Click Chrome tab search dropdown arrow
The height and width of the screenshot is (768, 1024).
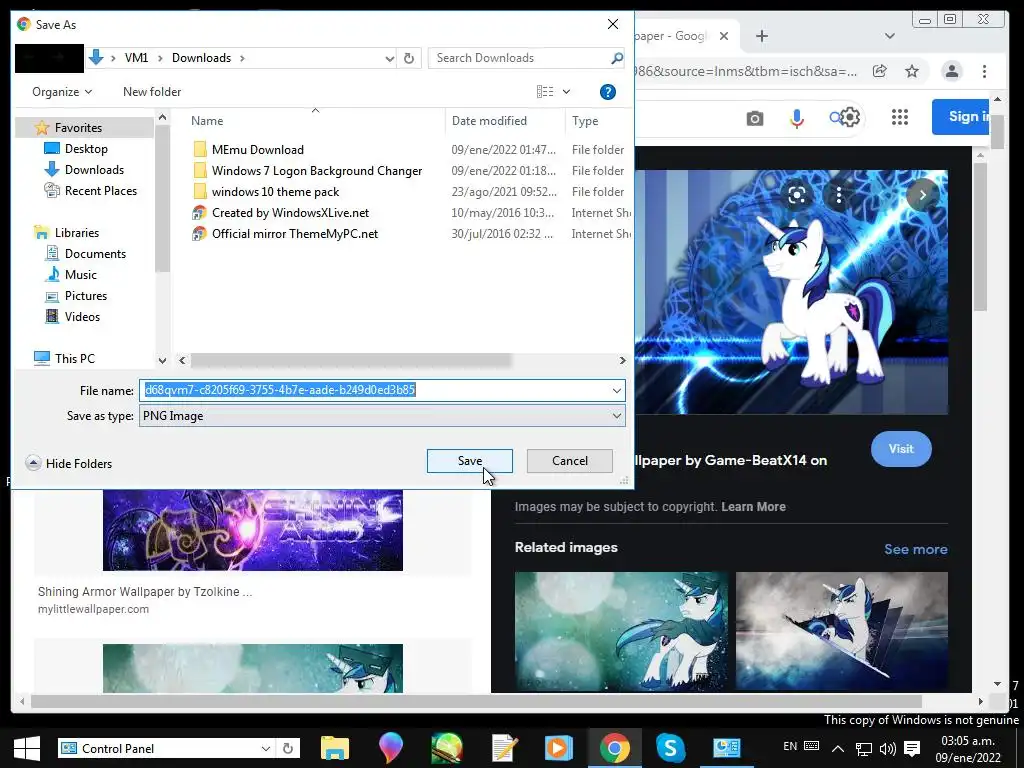click(x=889, y=36)
